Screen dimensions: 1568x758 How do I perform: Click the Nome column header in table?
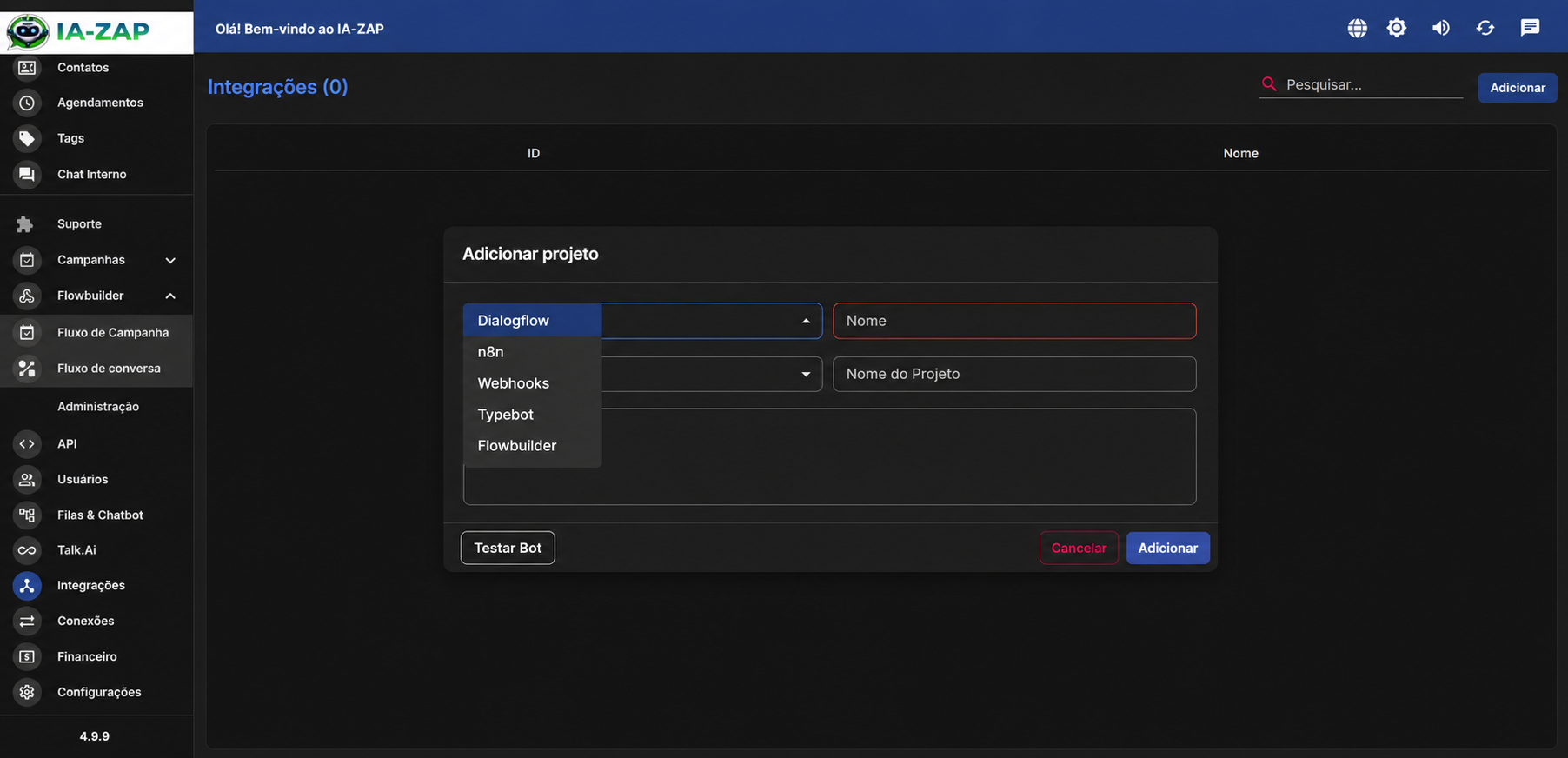pyautogui.click(x=1240, y=153)
